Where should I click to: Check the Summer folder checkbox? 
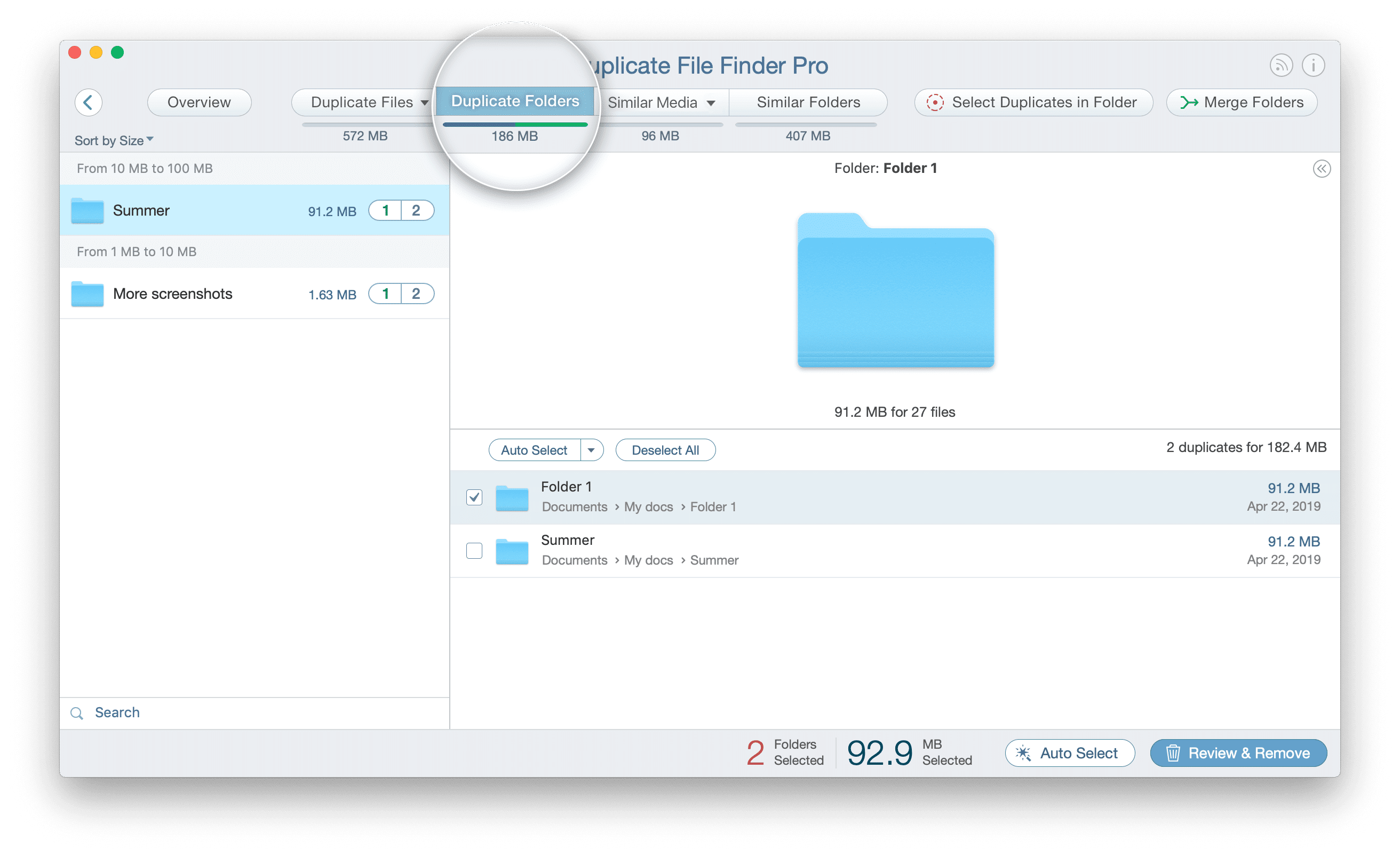point(474,550)
